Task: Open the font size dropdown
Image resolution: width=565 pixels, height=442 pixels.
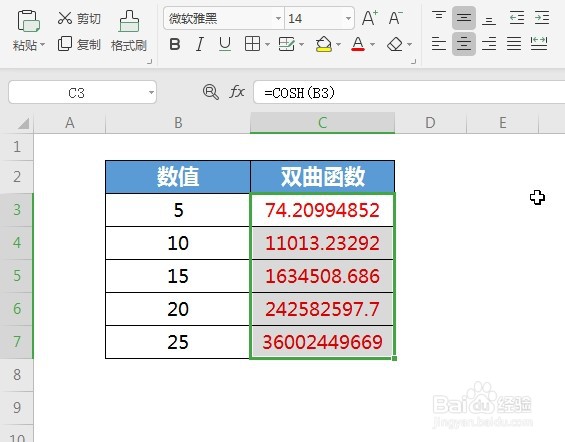Action: pyautogui.click(x=348, y=18)
